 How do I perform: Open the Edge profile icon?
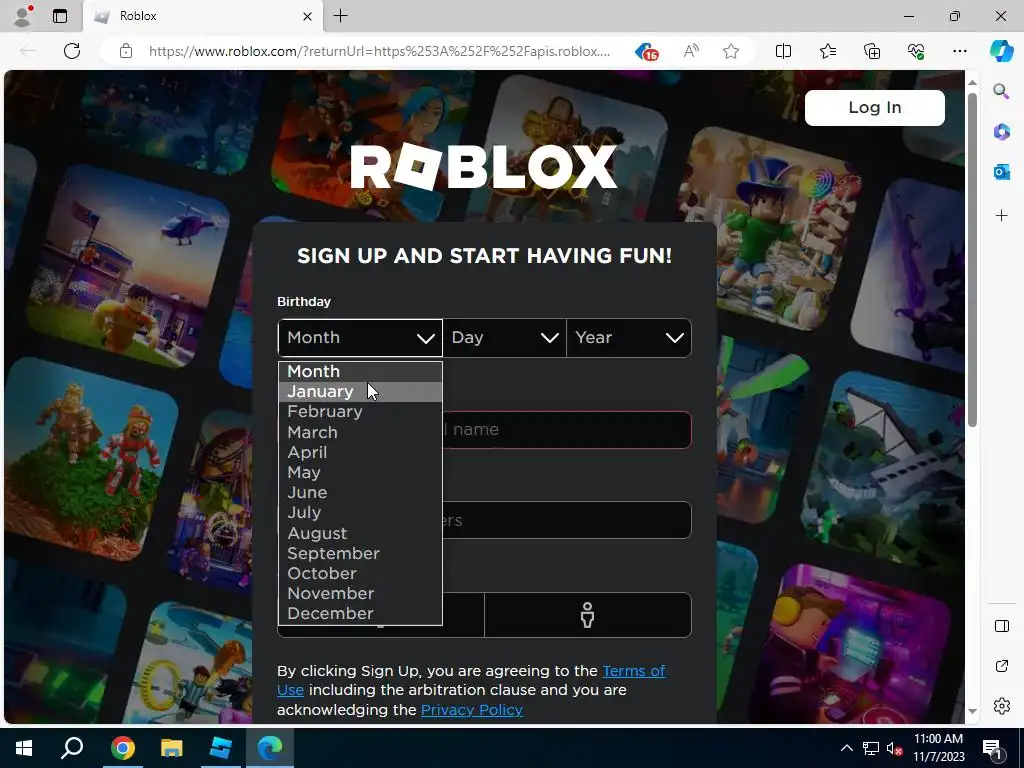click(x=23, y=16)
